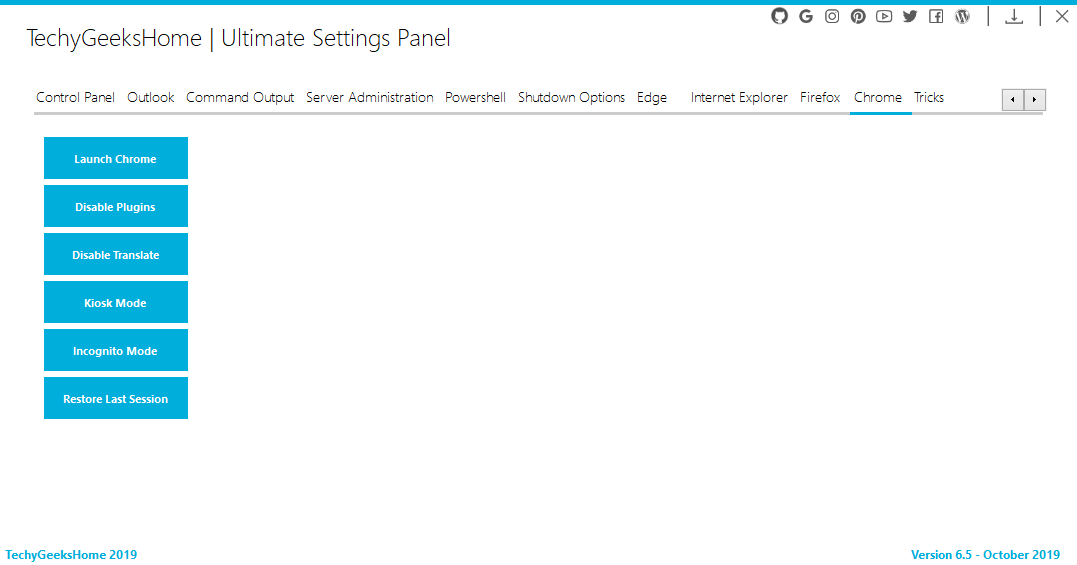
Task: Select the Server Administration tab
Action: tap(370, 97)
